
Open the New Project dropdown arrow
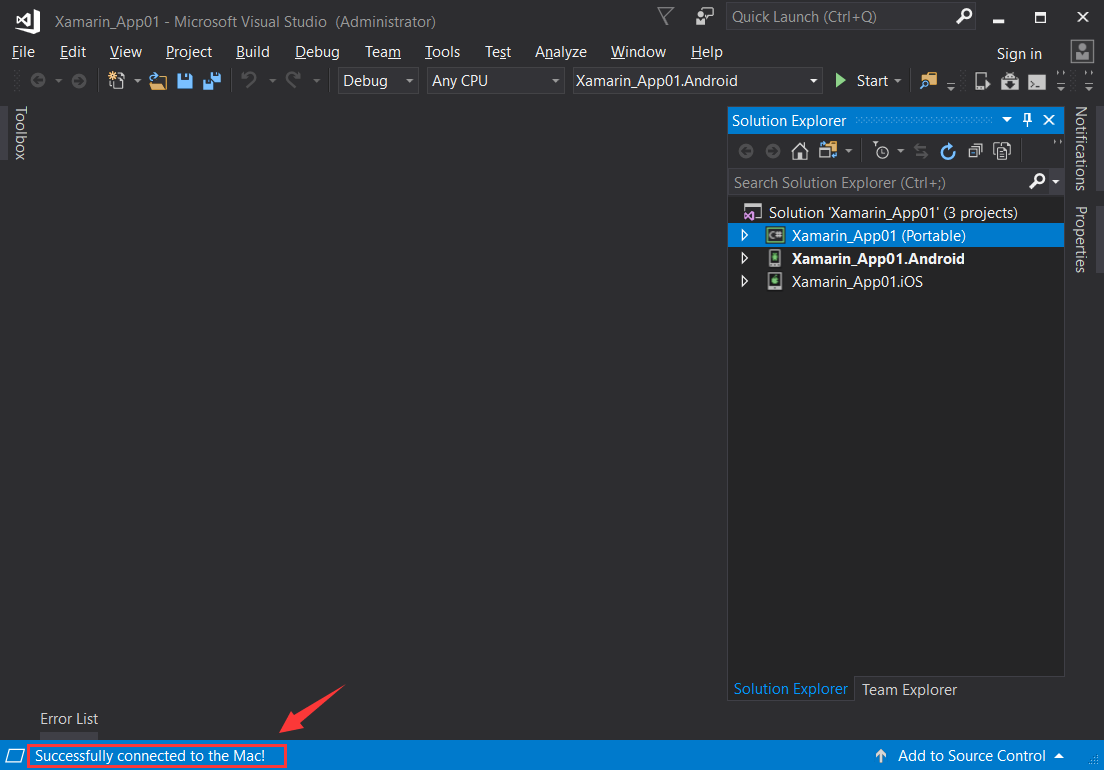click(137, 82)
